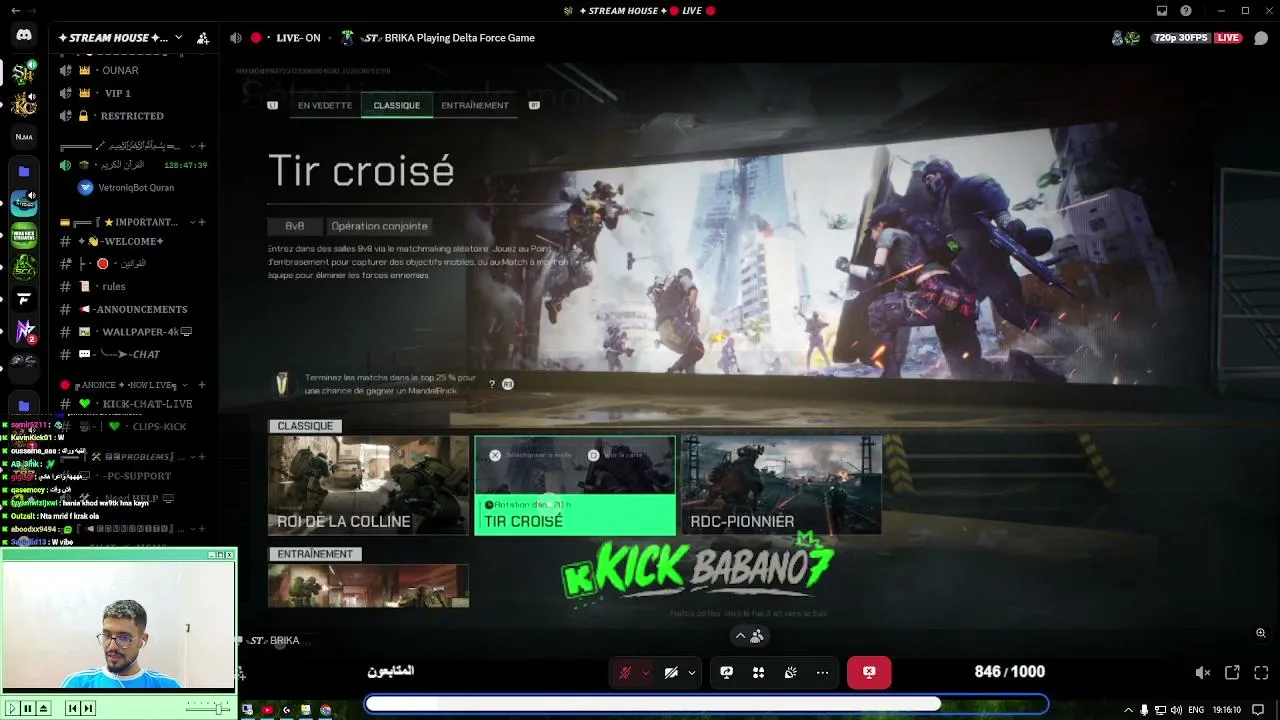Add channel to ANONCE NOW LIVE category
This screenshot has height=720, width=1280.
(202, 385)
